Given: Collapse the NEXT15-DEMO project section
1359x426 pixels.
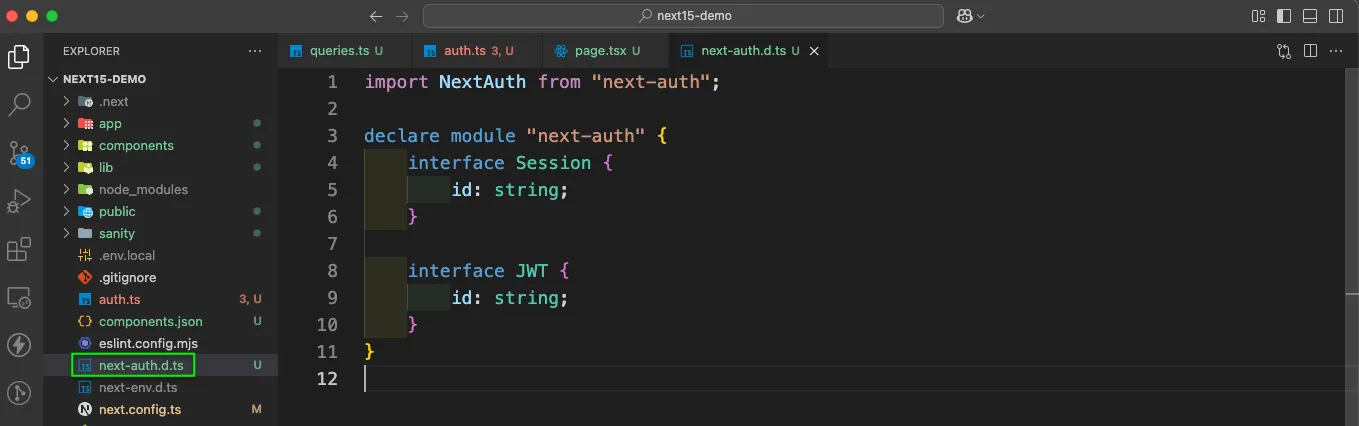Looking at the screenshot, I should pyautogui.click(x=55, y=79).
